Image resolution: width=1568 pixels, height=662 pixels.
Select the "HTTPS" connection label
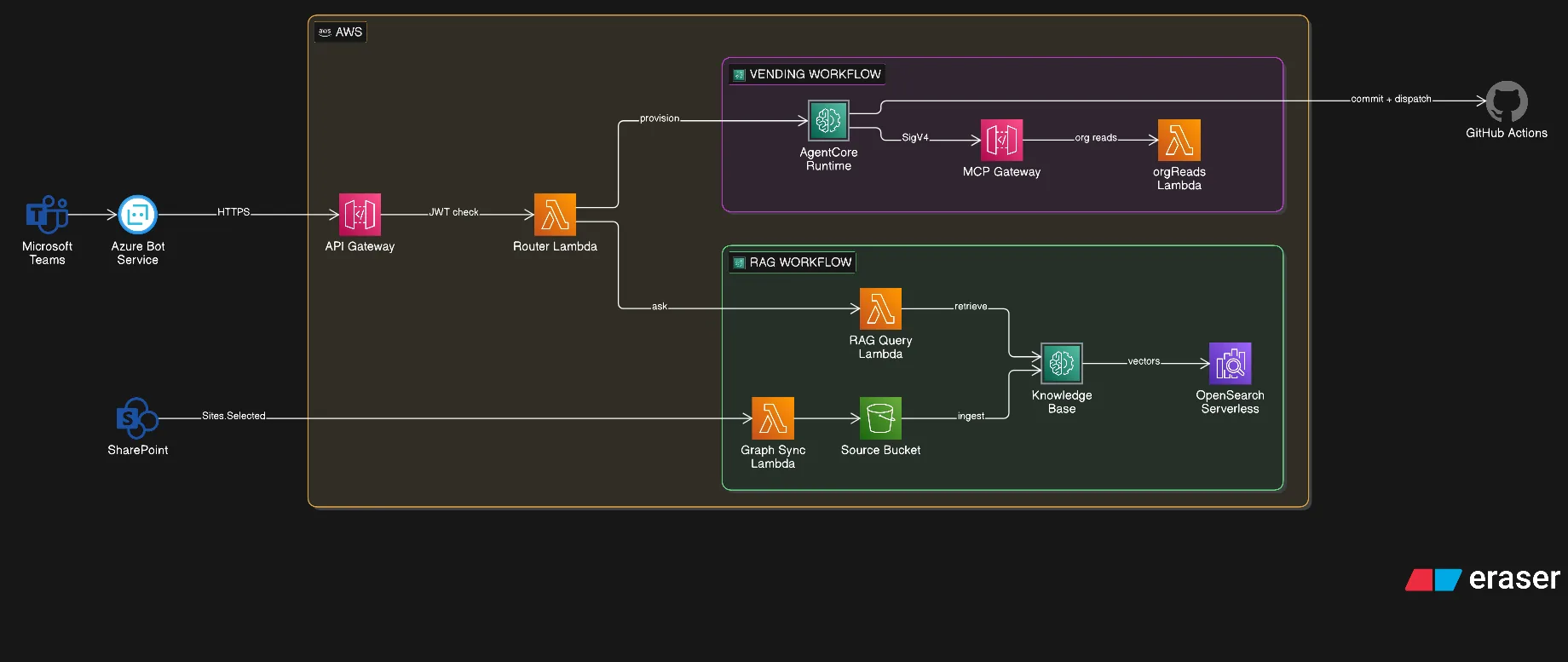[233, 212]
